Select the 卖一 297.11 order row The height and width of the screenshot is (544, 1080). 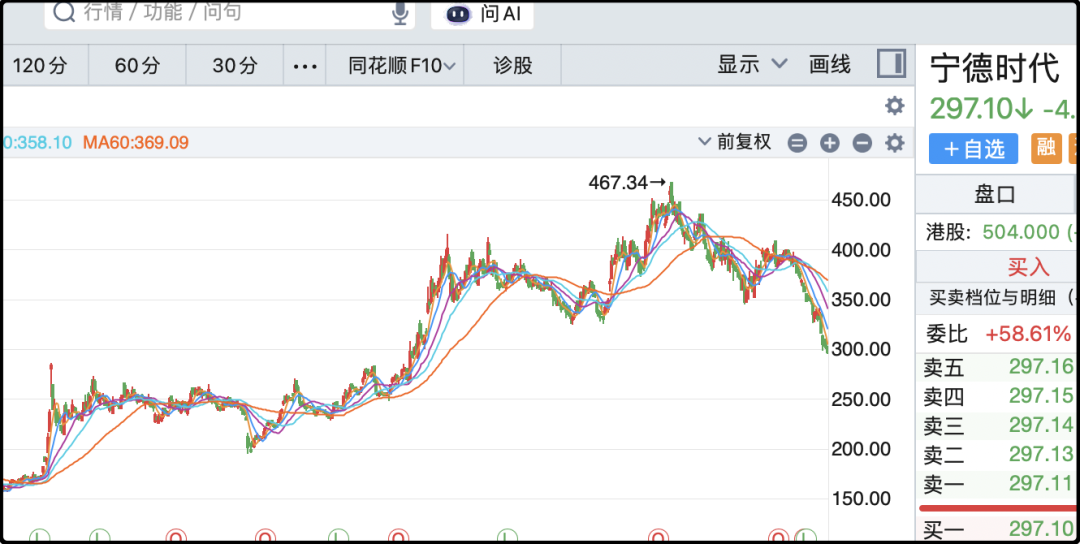coord(999,485)
